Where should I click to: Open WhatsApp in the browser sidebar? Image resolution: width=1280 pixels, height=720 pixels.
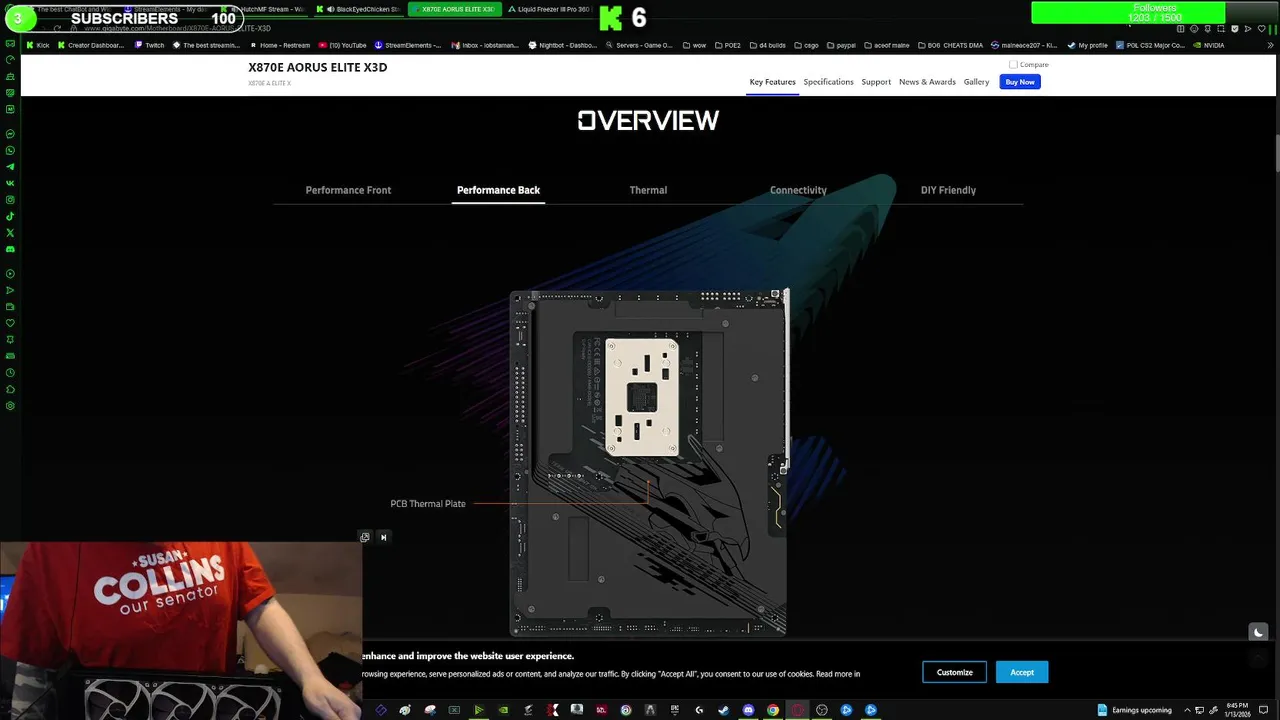(10, 150)
